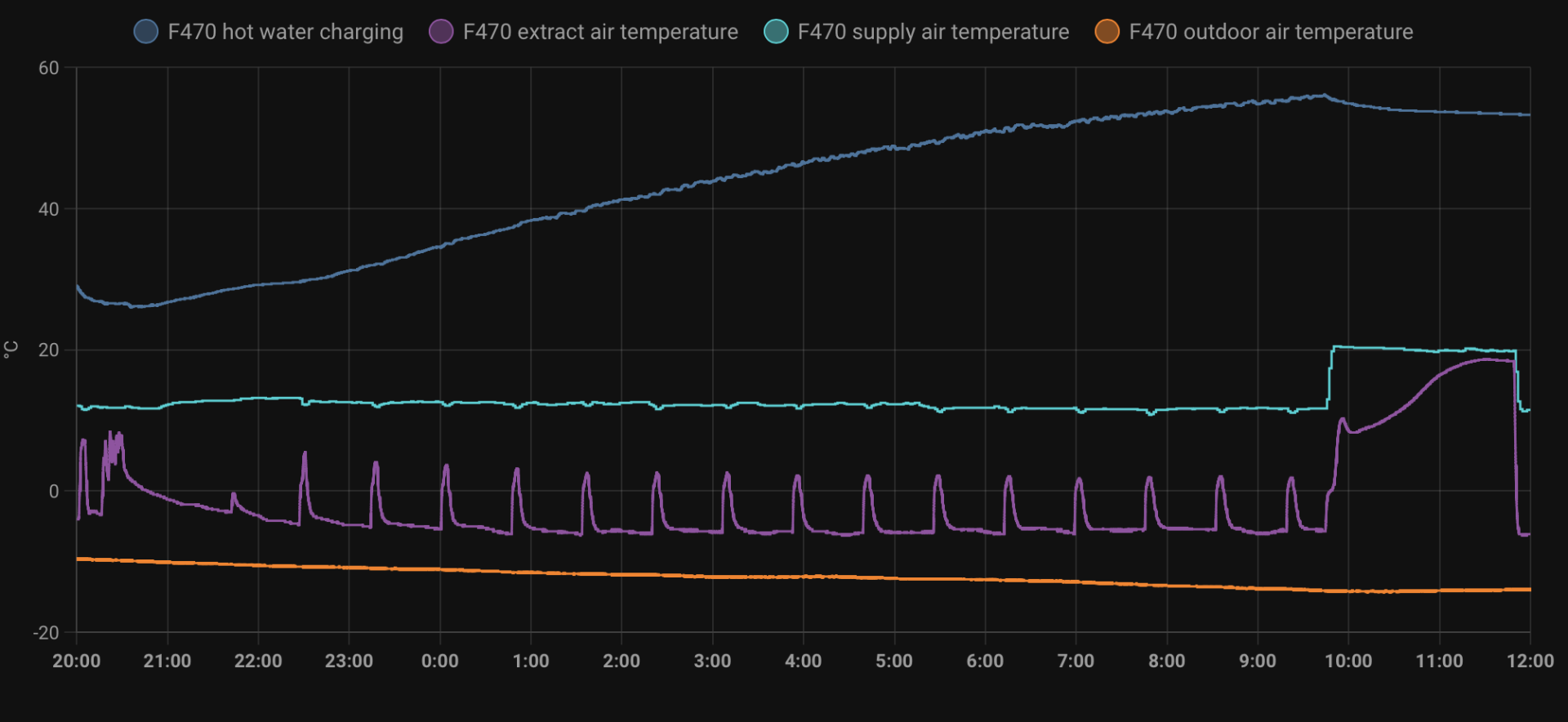Image resolution: width=1568 pixels, height=722 pixels.
Task: Click the 7:00 time axis label
Action: 1076,661
